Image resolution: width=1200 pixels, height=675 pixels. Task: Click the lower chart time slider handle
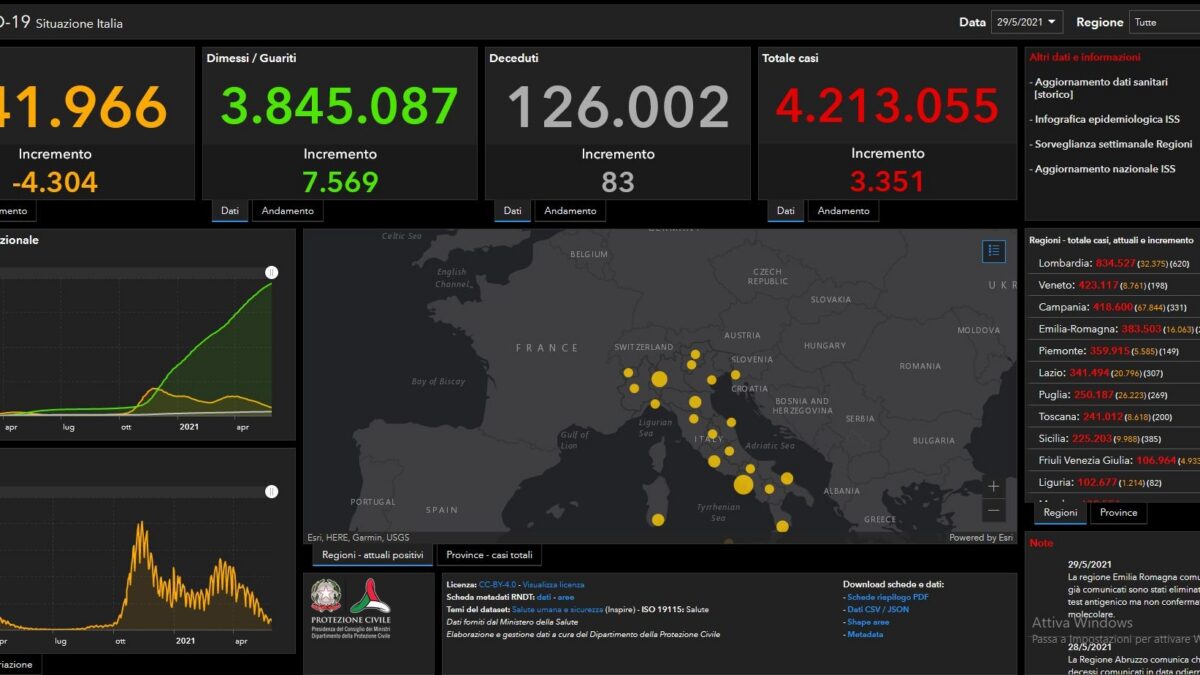pyautogui.click(x=271, y=492)
